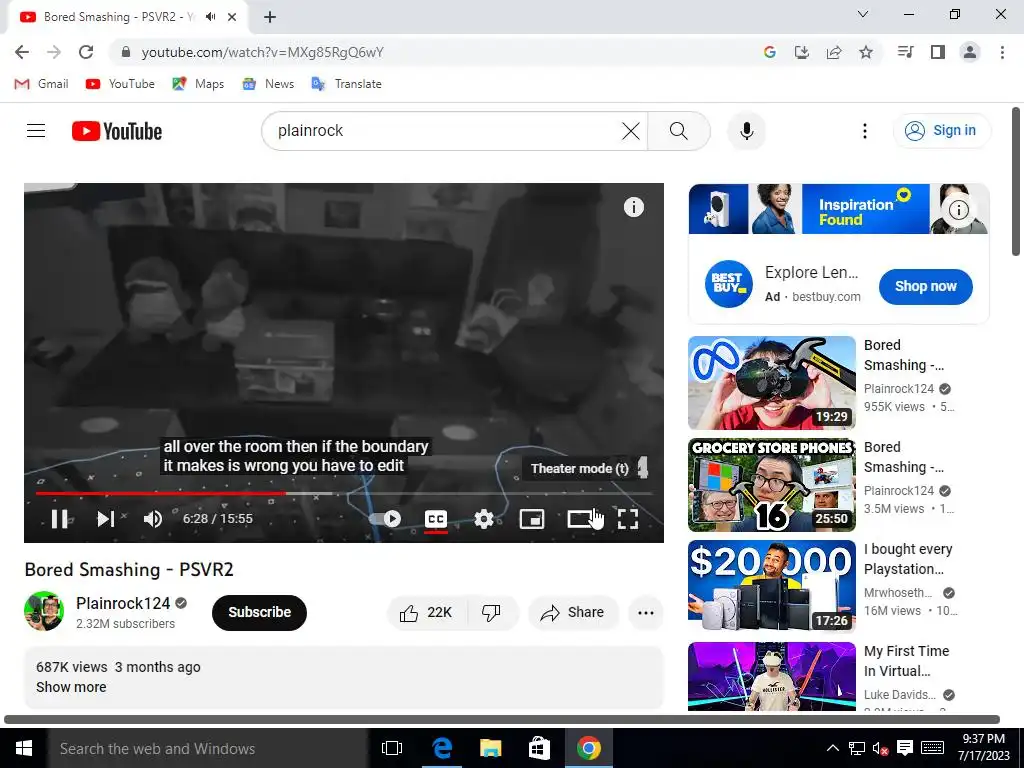Expand description with Show more
Screen dimensions: 1024x768
[x=71, y=687]
